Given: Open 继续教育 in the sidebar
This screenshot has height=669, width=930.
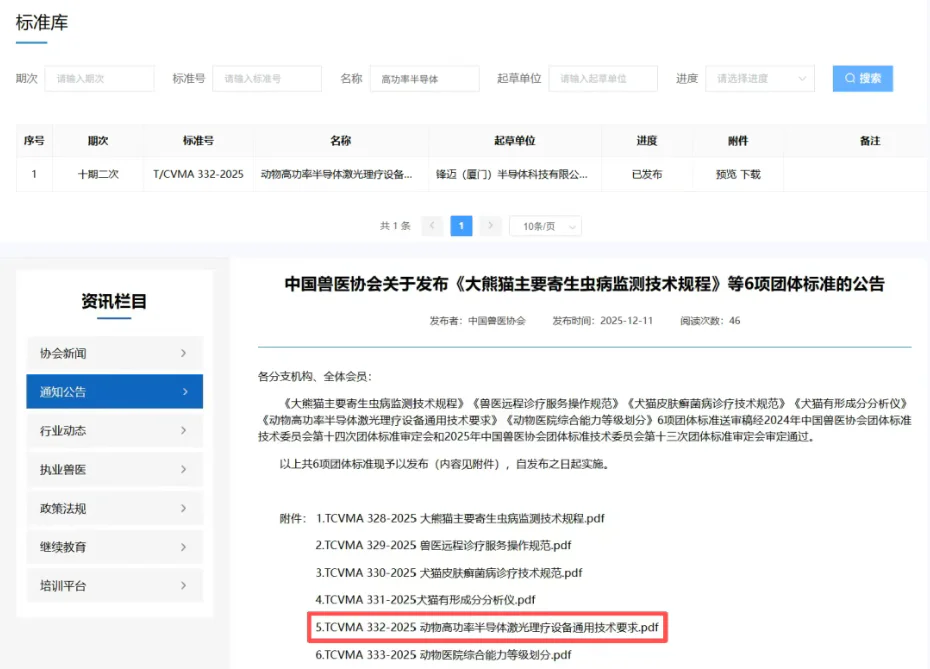Looking at the screenshot, I should pos(114,547).
